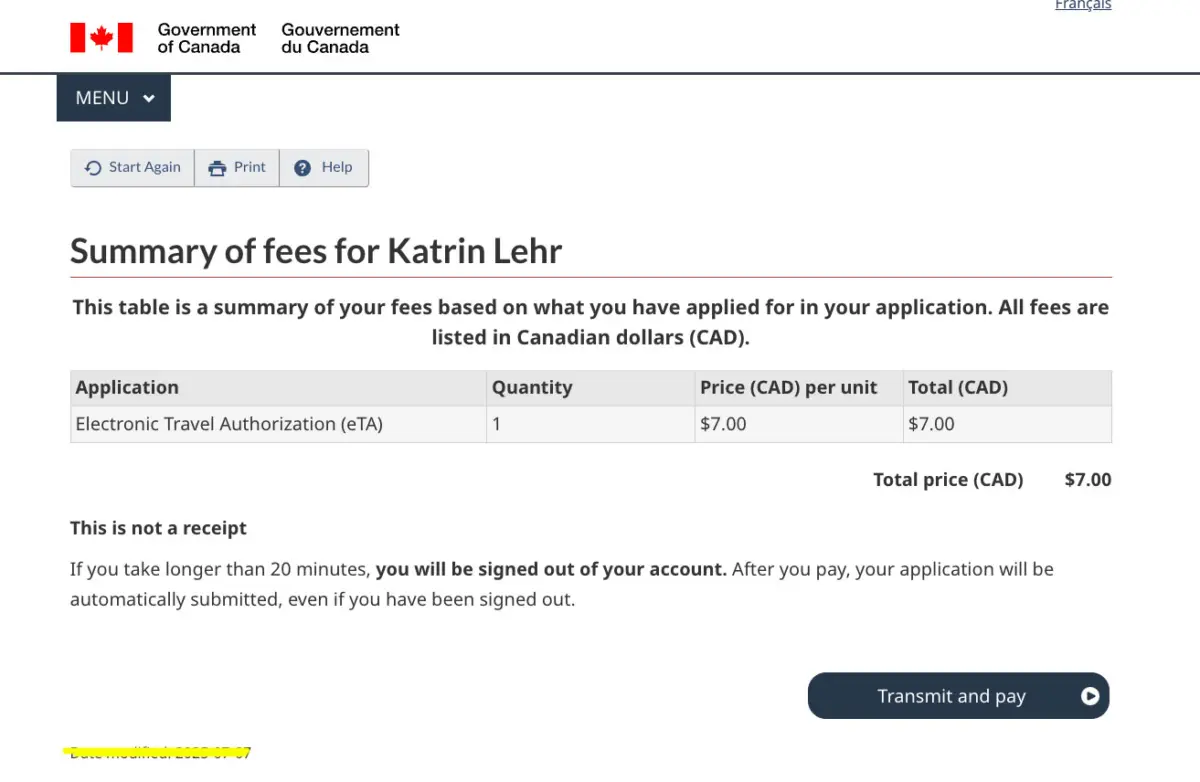Select the Electronic Travel Authorization (eTA) row
This screenshot has width=1200, height=782.
[591, 424]
